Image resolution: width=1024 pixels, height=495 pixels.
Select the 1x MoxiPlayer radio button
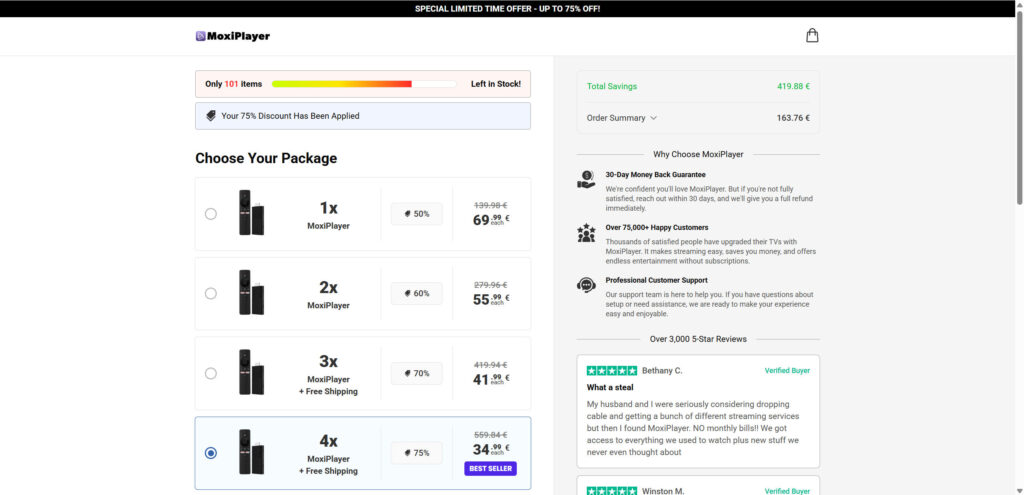[210, 214]
